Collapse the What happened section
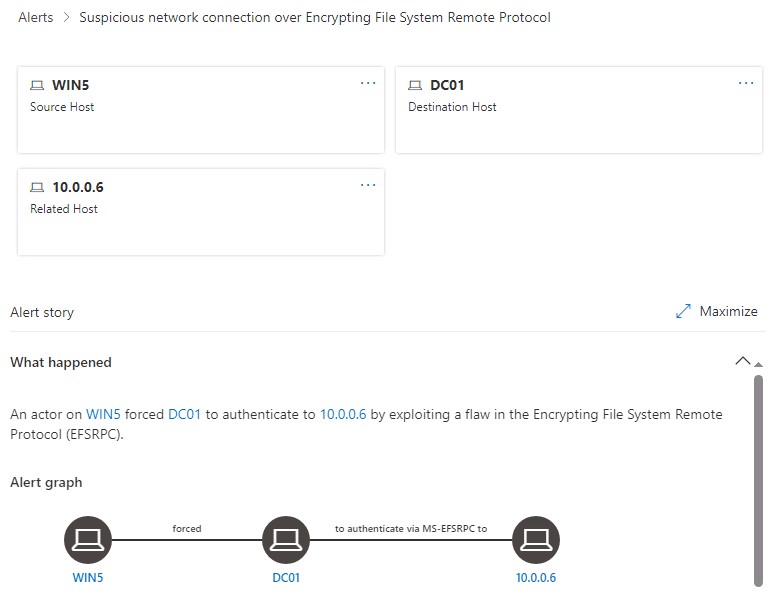Viewport: 777px width, 613px height. coord(742,361)
